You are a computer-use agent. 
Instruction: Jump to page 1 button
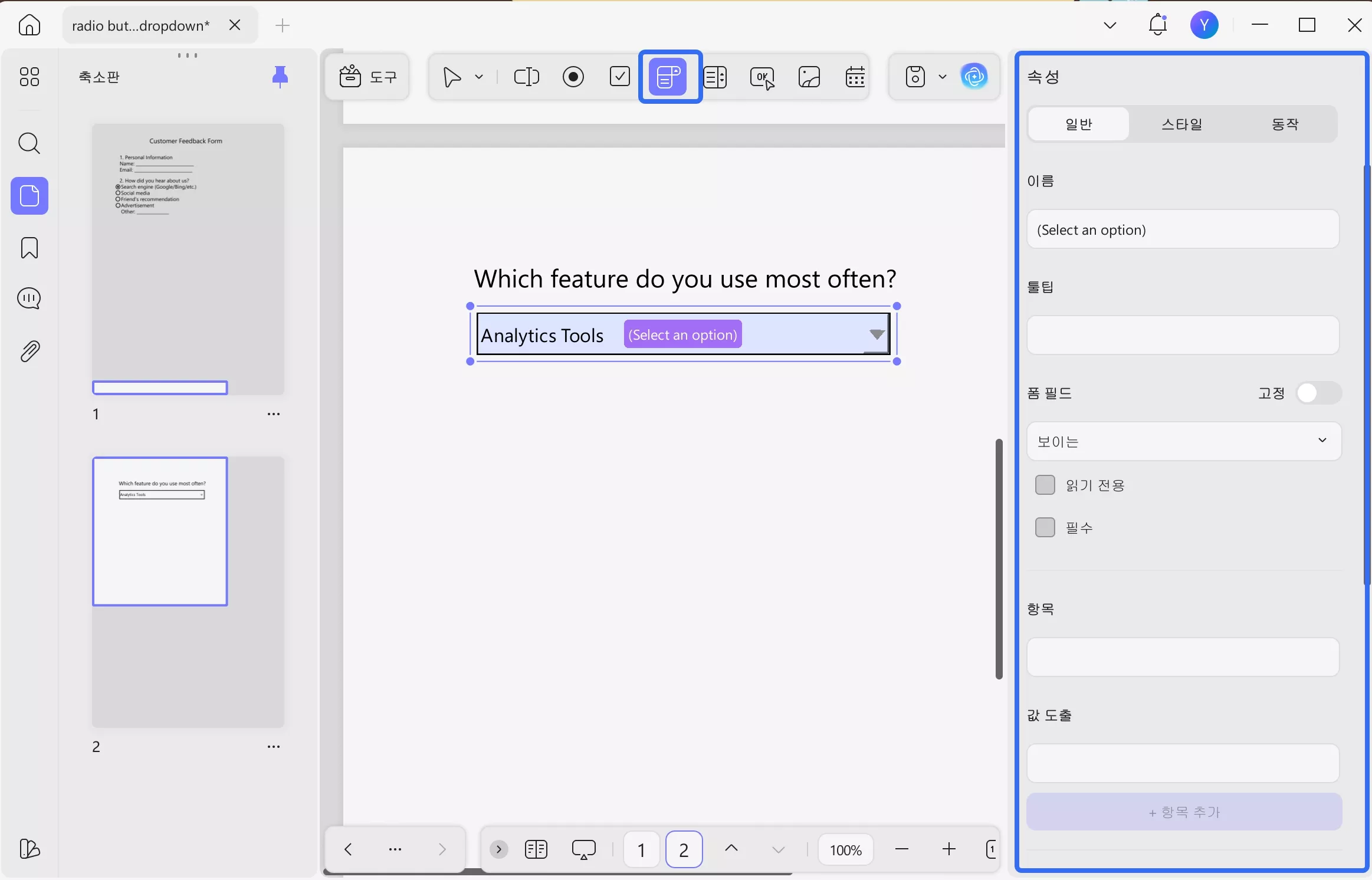[x=641, y=850]
